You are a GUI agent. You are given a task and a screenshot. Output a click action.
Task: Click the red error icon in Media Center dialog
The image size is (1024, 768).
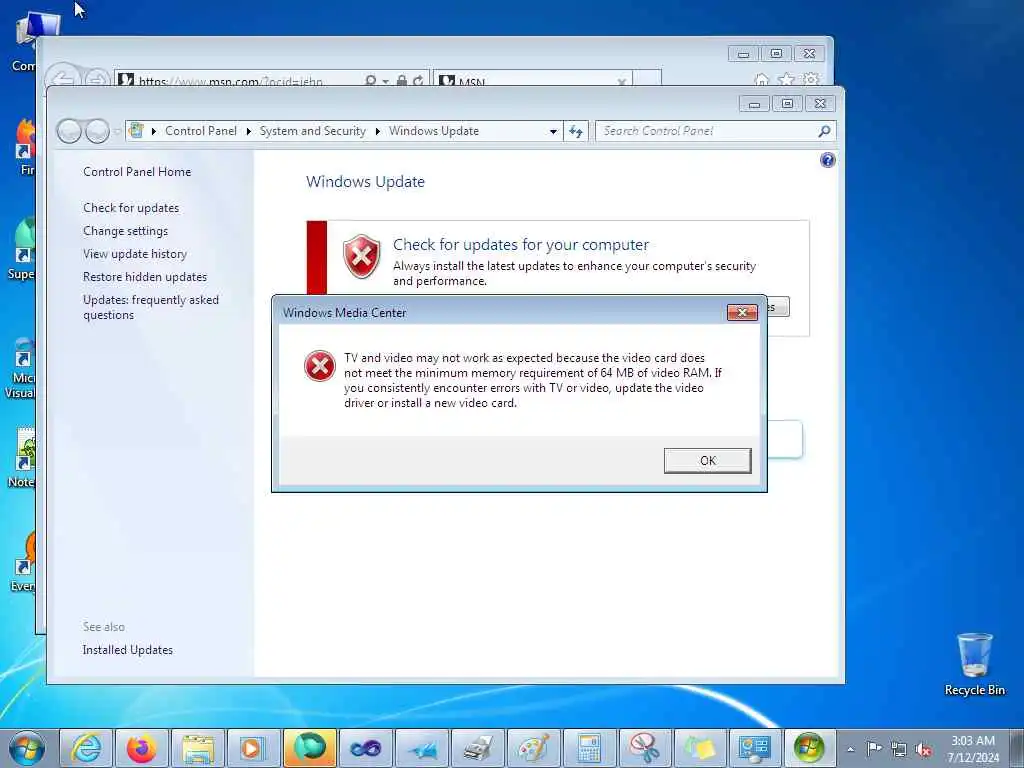320,366
